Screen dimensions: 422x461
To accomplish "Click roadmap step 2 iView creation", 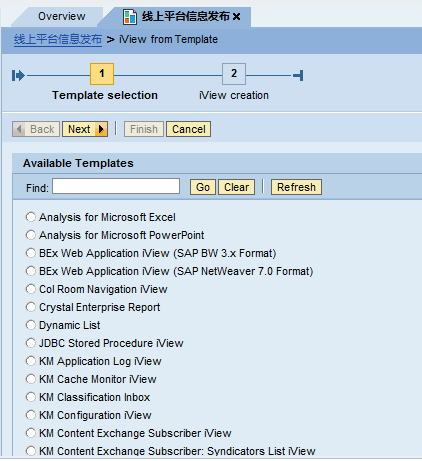I will coord(234,74).
